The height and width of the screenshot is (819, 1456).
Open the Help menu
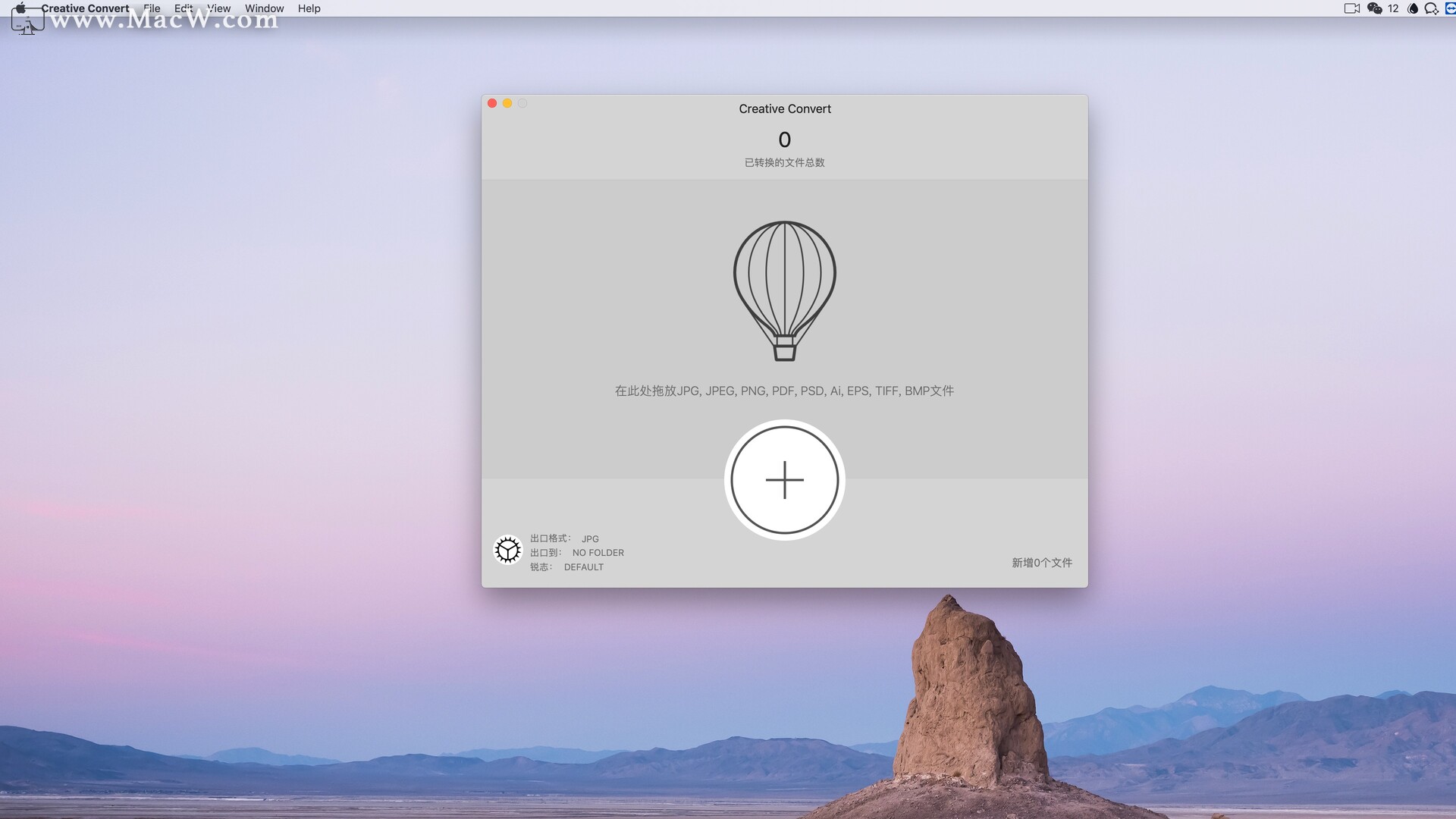tap(309, 8)
